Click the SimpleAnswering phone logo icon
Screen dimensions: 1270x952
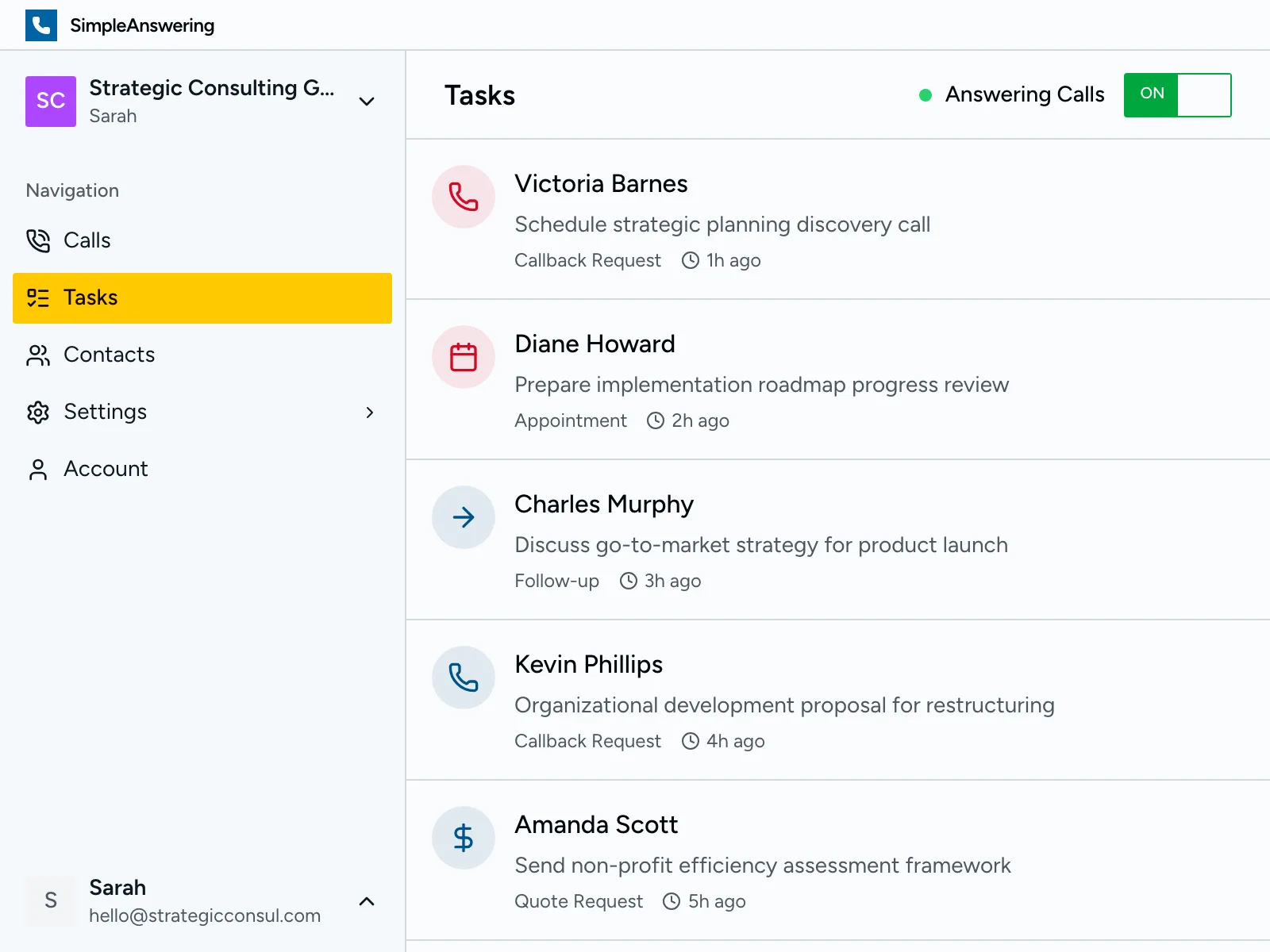click(x=41, y=25)
